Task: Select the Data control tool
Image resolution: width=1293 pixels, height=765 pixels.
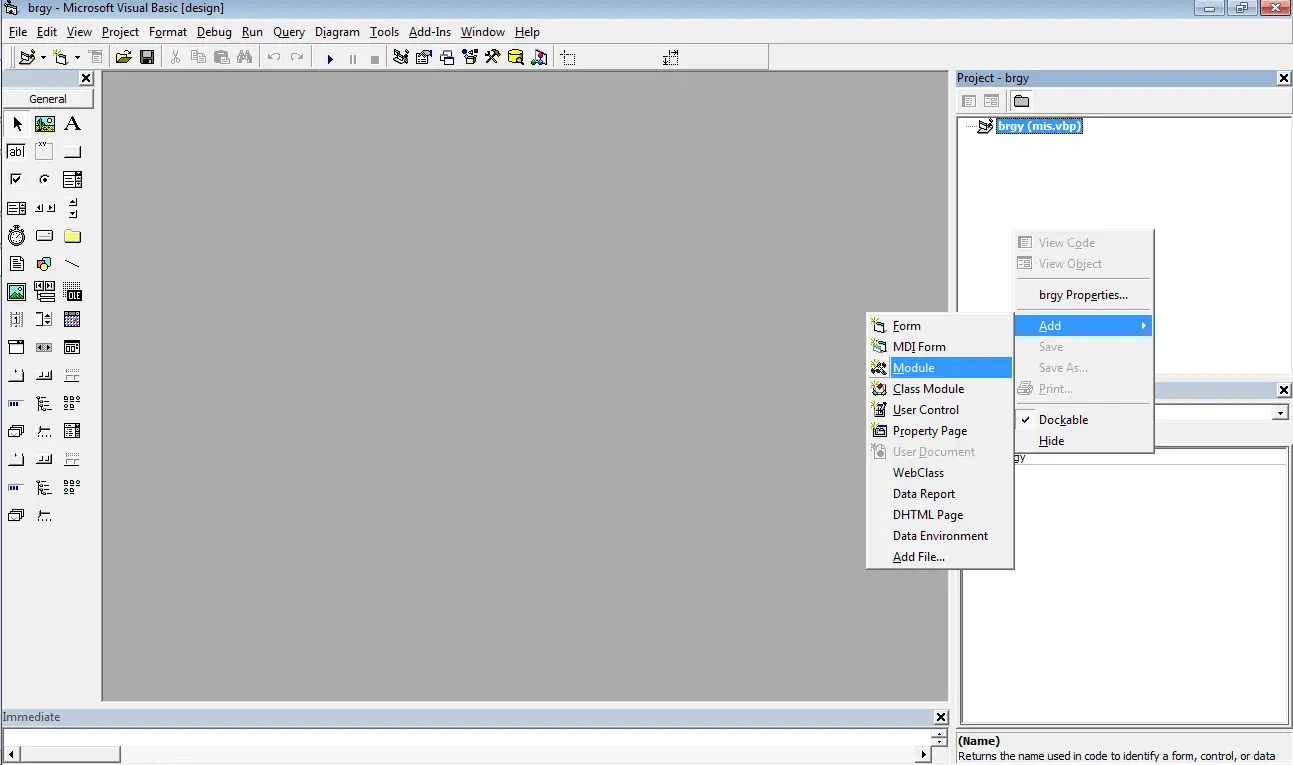Action: pyautogui.click(x=45, y=292)
